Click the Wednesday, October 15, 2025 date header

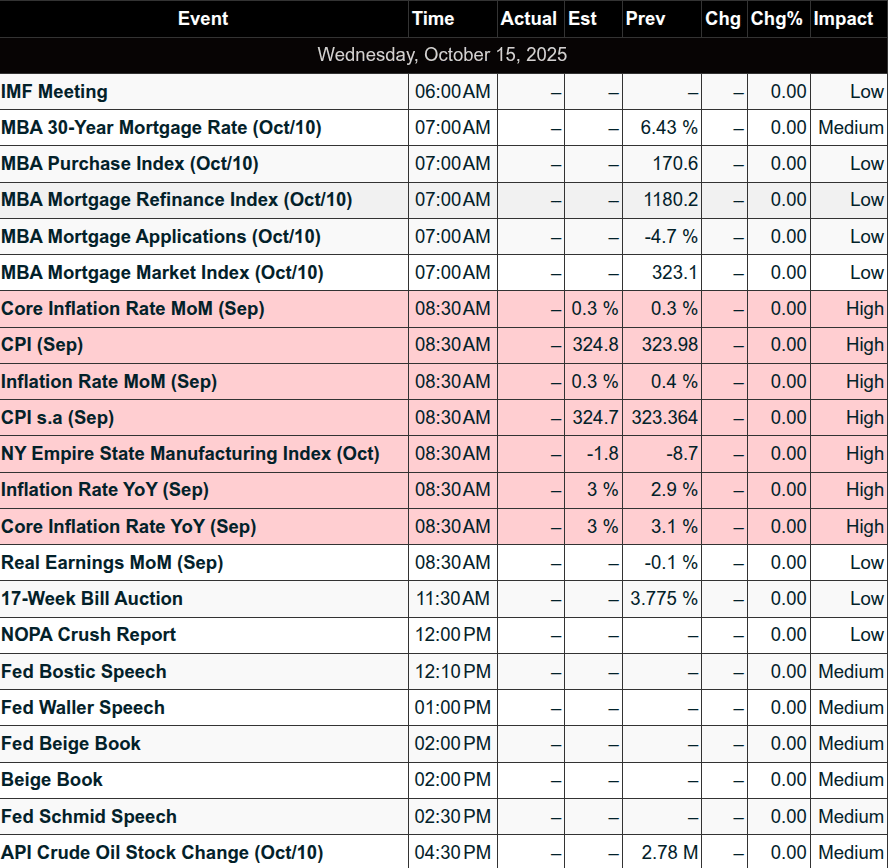[442, 55]
